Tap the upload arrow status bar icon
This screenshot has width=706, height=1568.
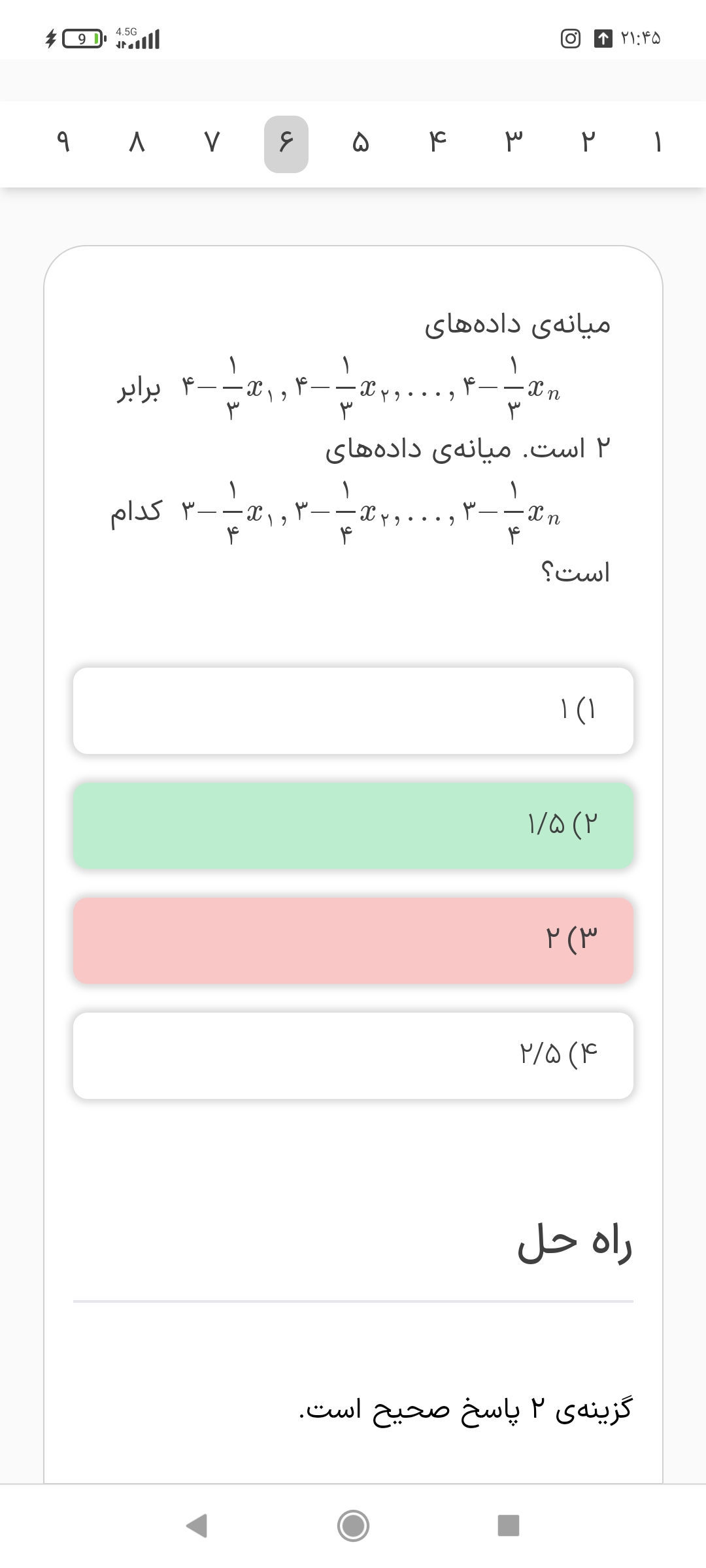[603, 39]
